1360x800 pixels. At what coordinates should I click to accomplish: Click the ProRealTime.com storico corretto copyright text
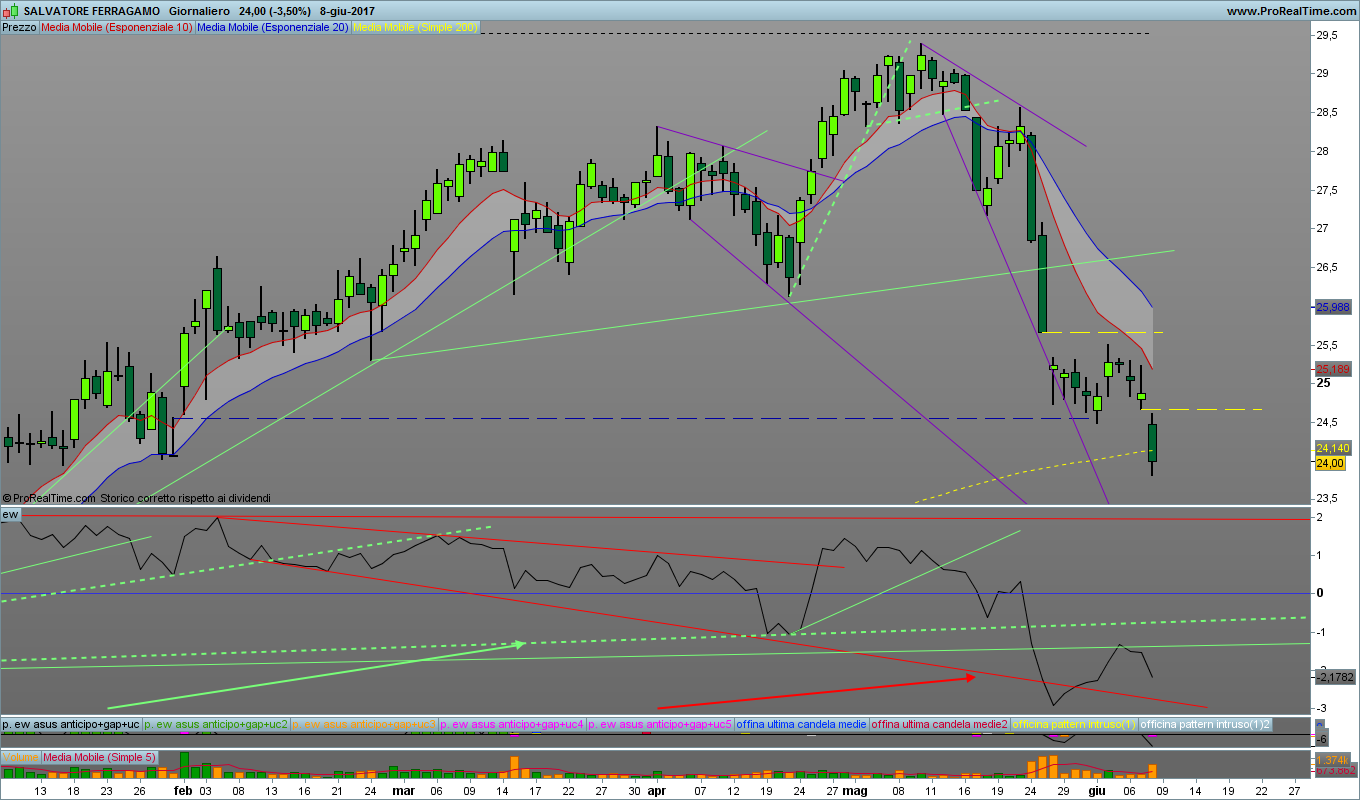(x=136, y=497)
